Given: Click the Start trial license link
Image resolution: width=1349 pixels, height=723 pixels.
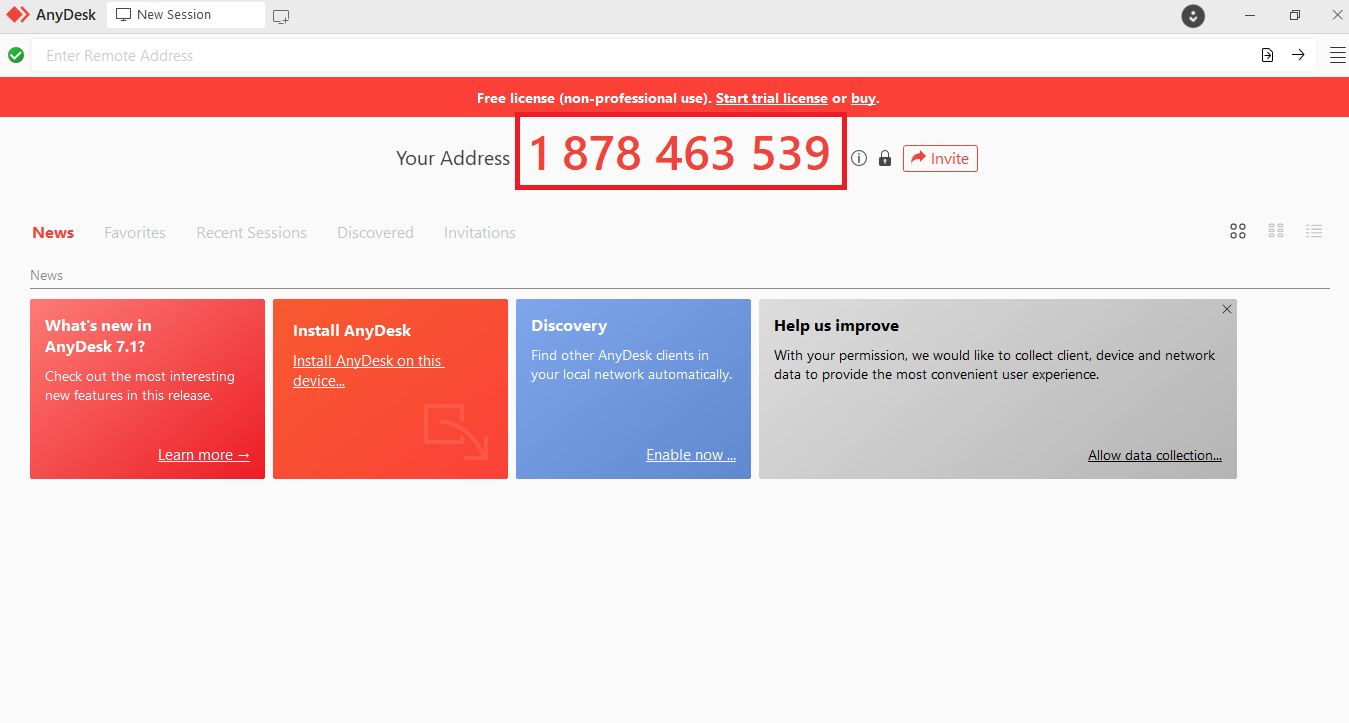Looking at the screenshot, I should (771, 98).
